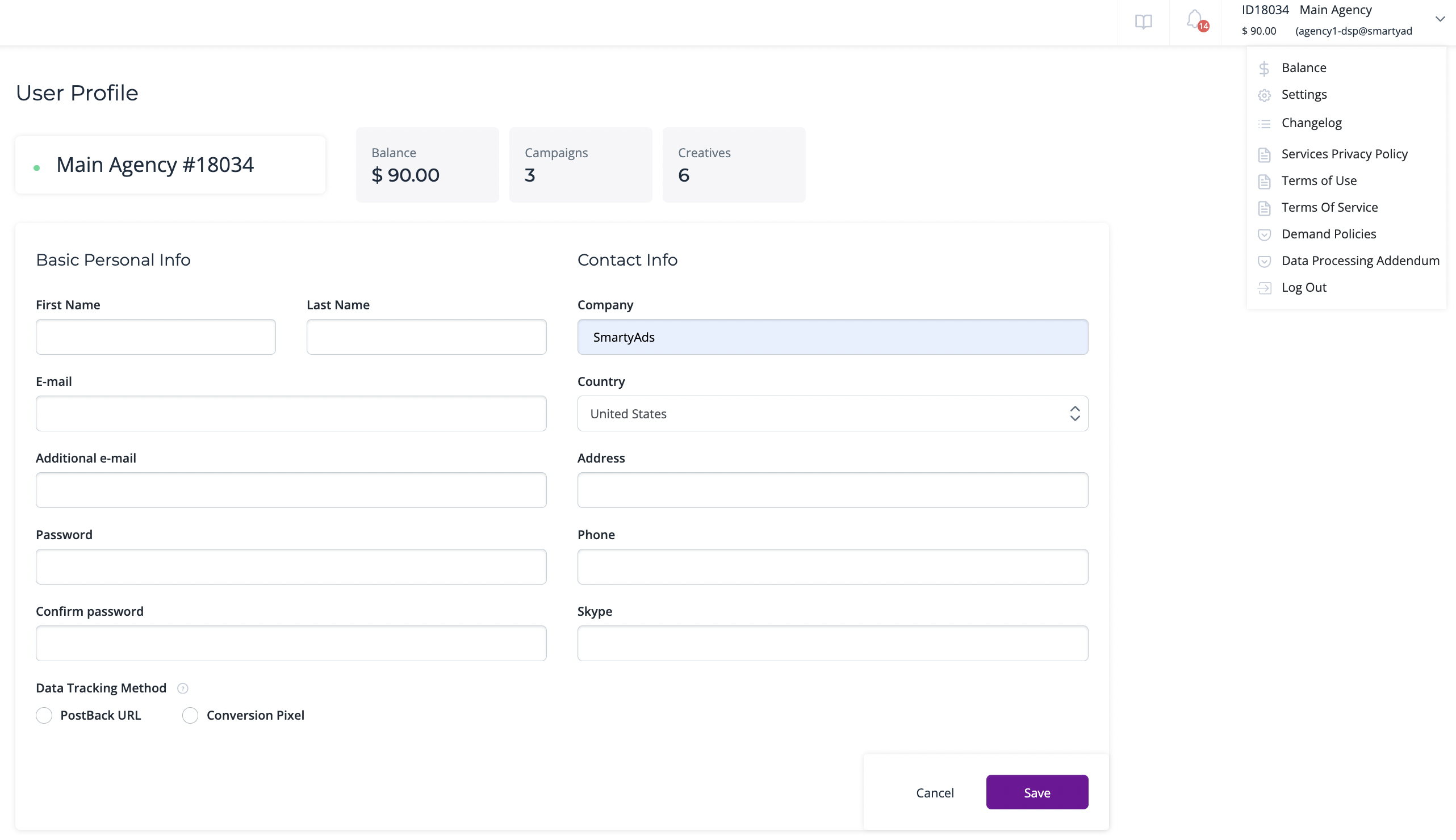This screenshot has width=1456, height=840.
Task: Click document icon beside Services Privacy Policy
Action: coord(1264,154)
